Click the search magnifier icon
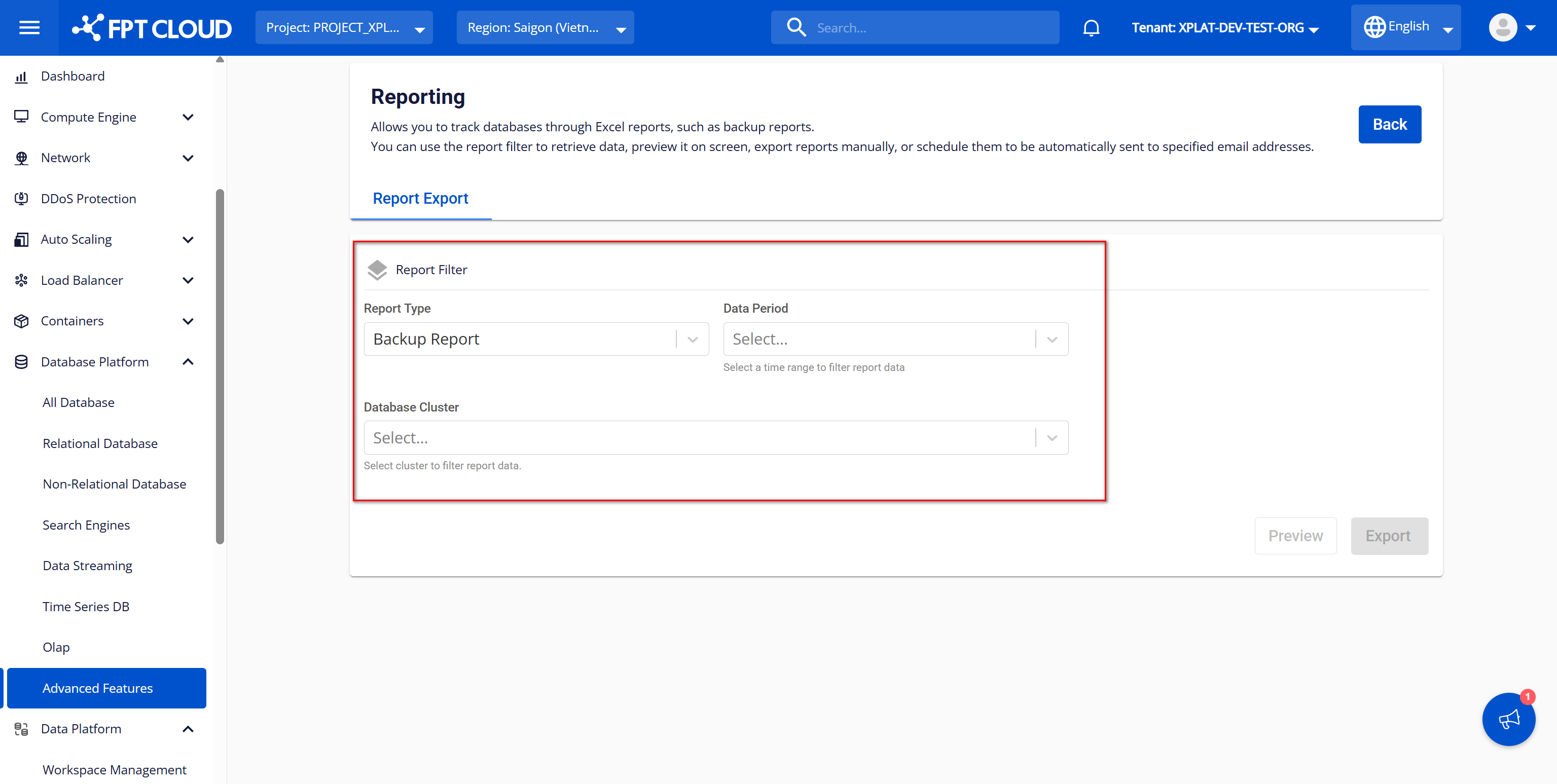This screenshot has width=1557, height=784. 796,28
